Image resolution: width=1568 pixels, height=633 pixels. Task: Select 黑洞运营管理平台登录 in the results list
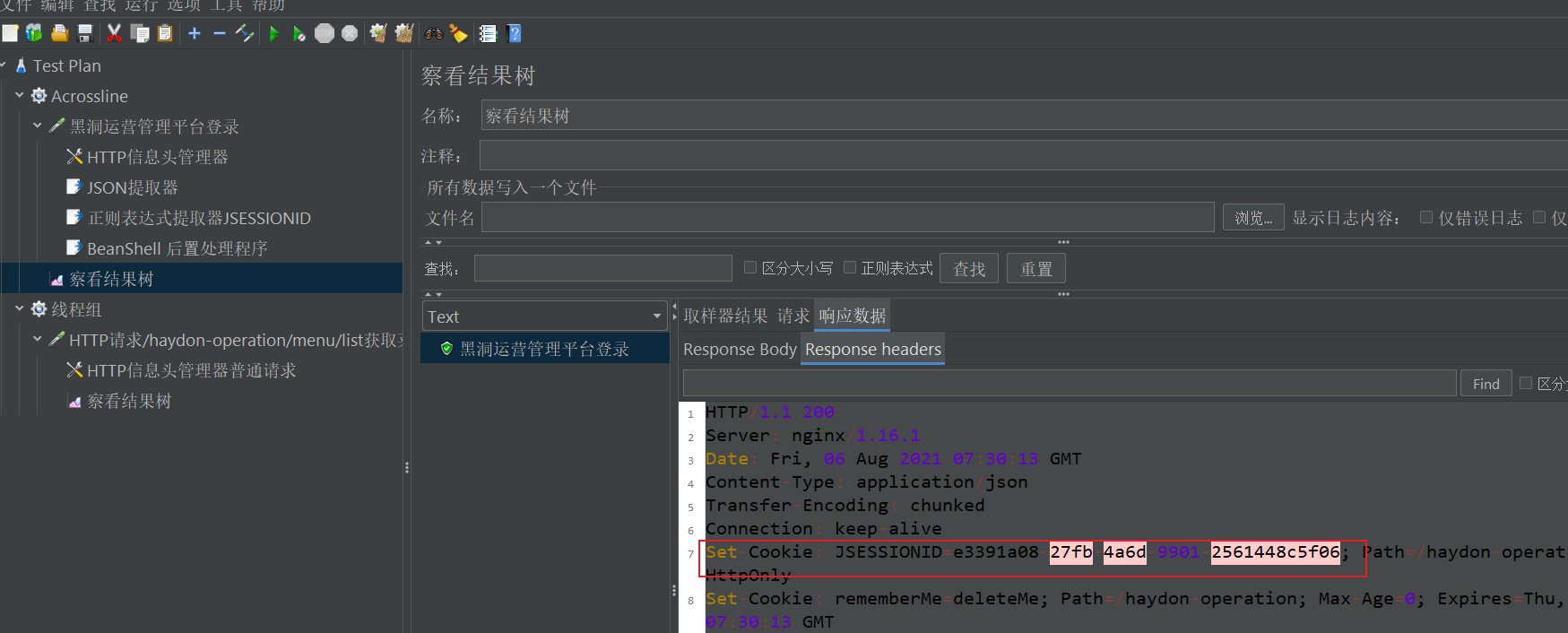tap(544, 349)
